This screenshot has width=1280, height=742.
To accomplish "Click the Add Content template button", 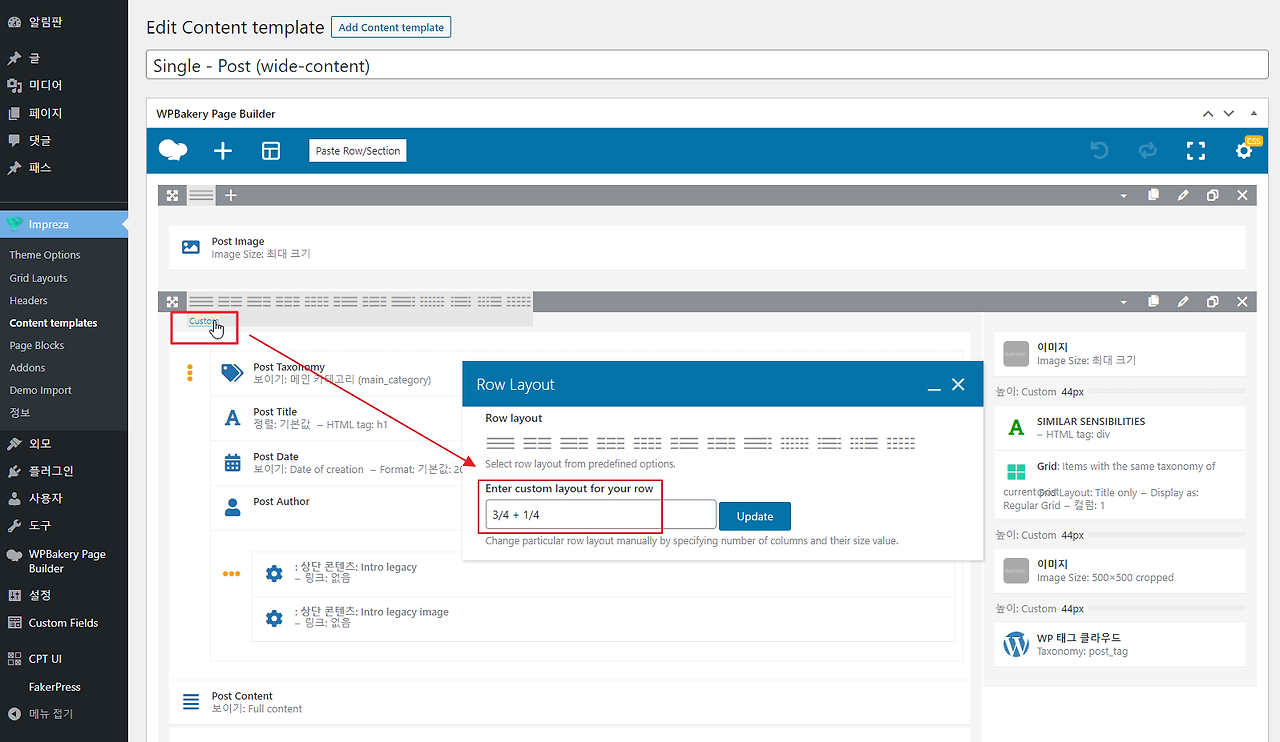I will [x=391, y=27].
